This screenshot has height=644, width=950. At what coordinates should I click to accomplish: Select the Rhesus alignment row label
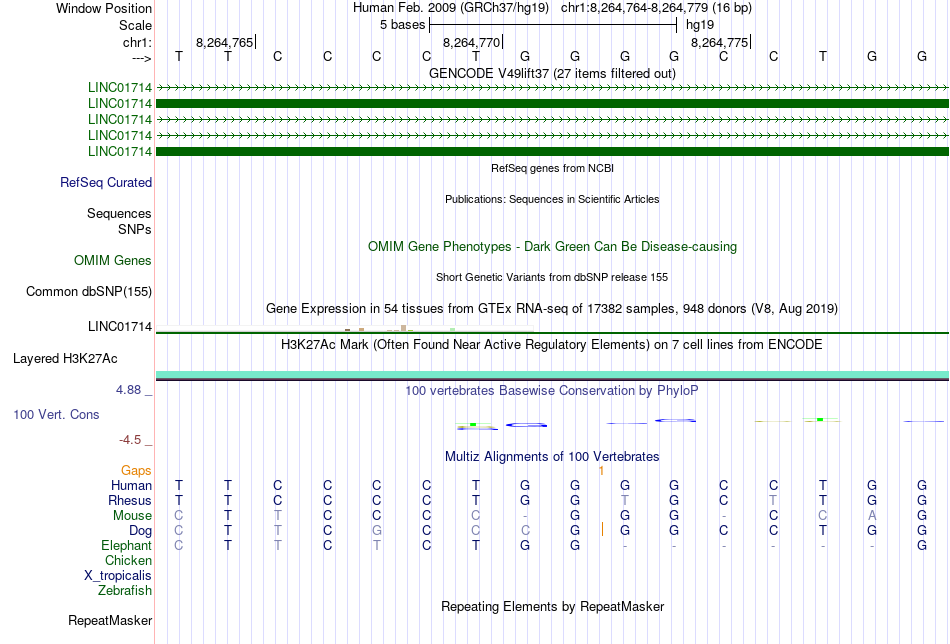coord(130,500)
